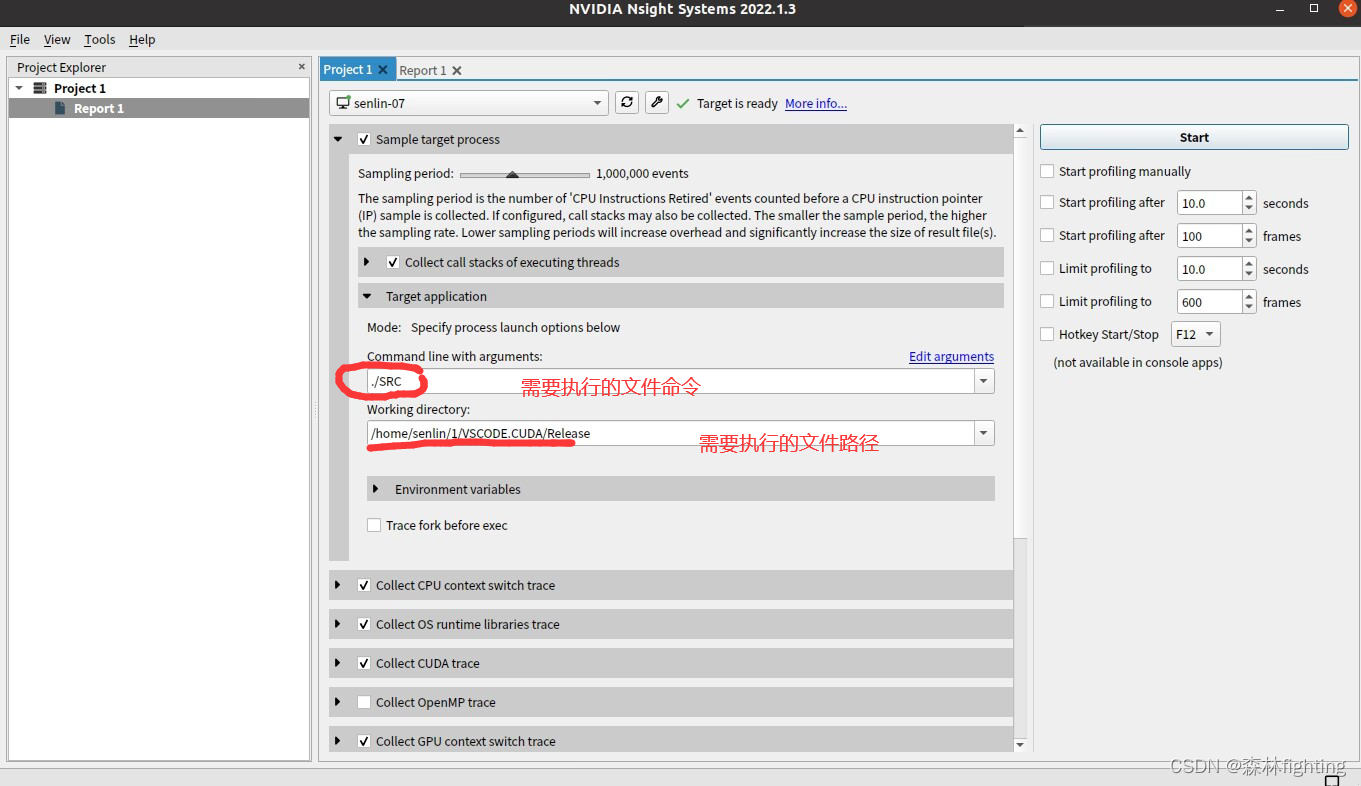Image resolution: width=1361 pixels, height=786 pixels.
Task: Toggle Sample target process checkbox
Action: coord(364,140)
